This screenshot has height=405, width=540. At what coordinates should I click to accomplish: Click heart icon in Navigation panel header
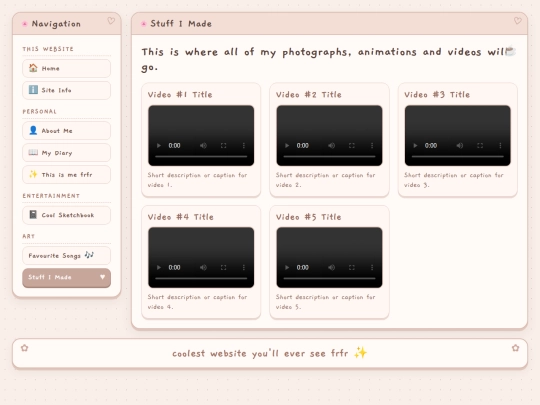(111, 21)
